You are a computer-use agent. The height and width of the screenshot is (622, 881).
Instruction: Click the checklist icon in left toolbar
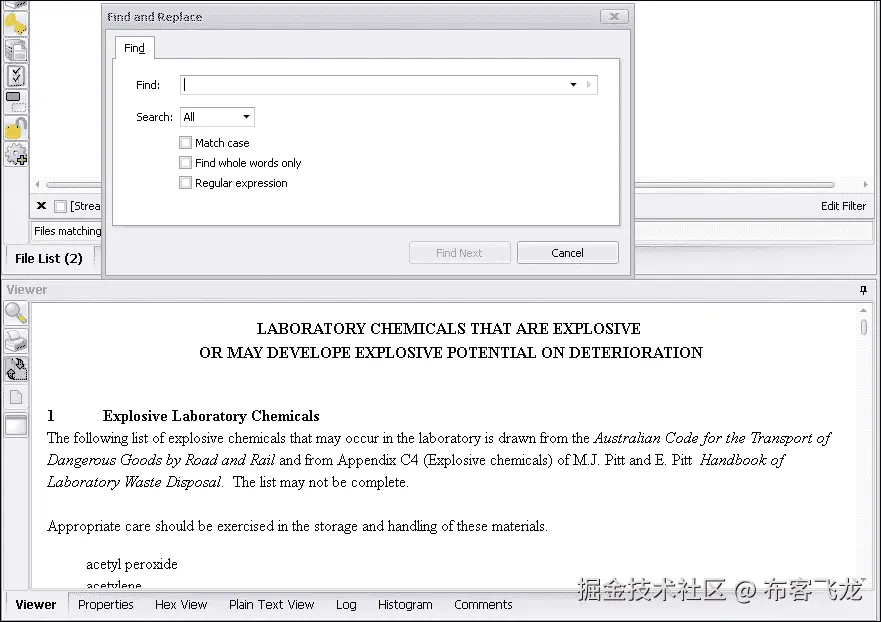pos(16,76)
